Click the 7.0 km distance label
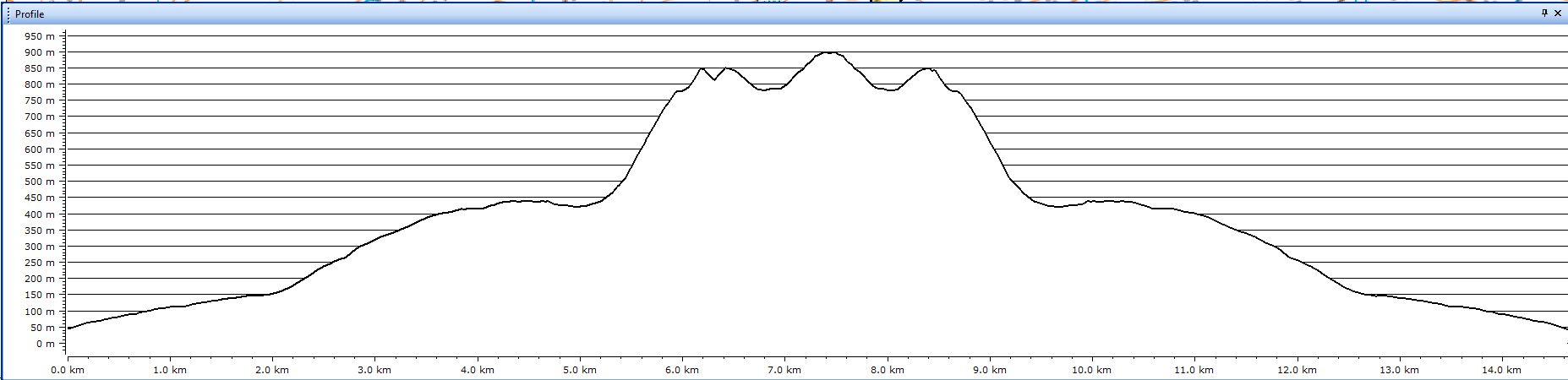 [x=784, y=370]
